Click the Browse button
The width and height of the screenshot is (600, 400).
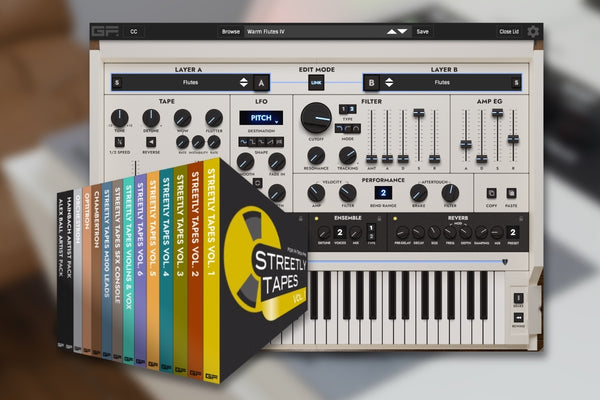click(x=231, y=31)
